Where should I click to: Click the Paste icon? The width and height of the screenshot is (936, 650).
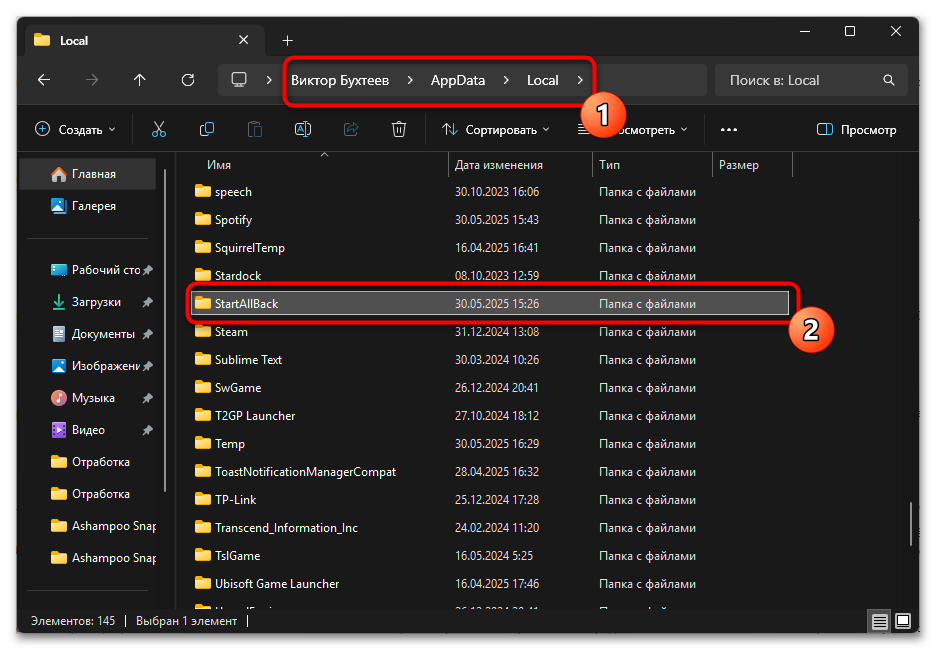pos(254,129)
